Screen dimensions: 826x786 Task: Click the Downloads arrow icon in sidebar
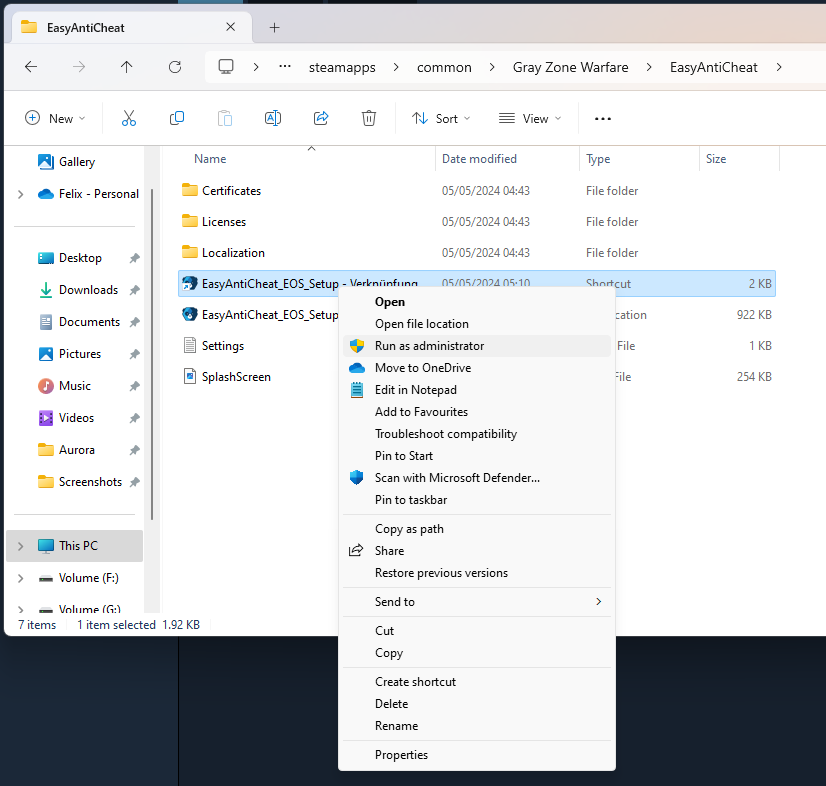click(46, 290)
